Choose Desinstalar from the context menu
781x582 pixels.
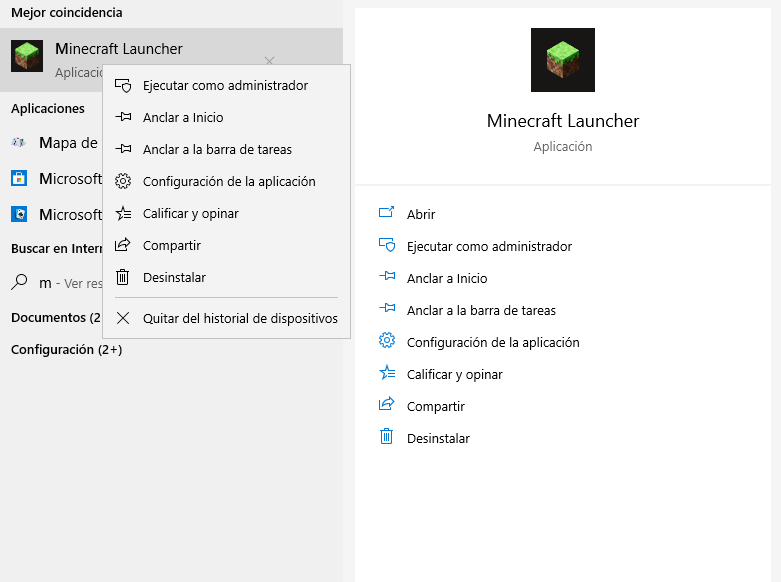tap(226, 277)
